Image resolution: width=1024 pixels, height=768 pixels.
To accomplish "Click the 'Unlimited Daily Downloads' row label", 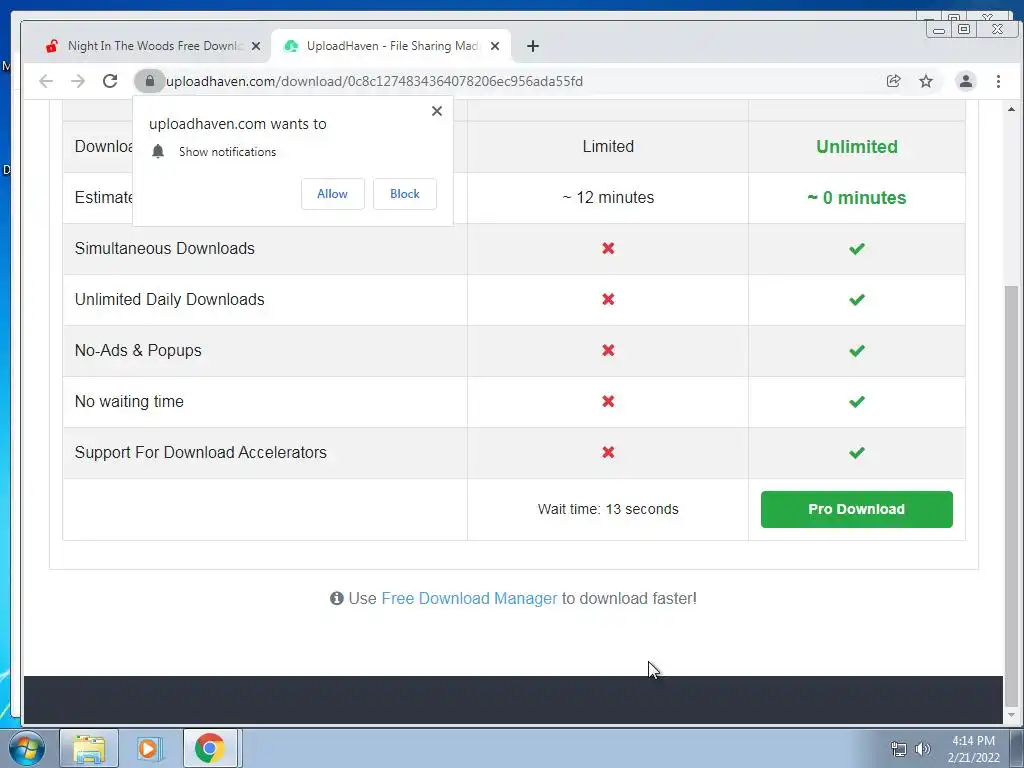I will (169, 299).
